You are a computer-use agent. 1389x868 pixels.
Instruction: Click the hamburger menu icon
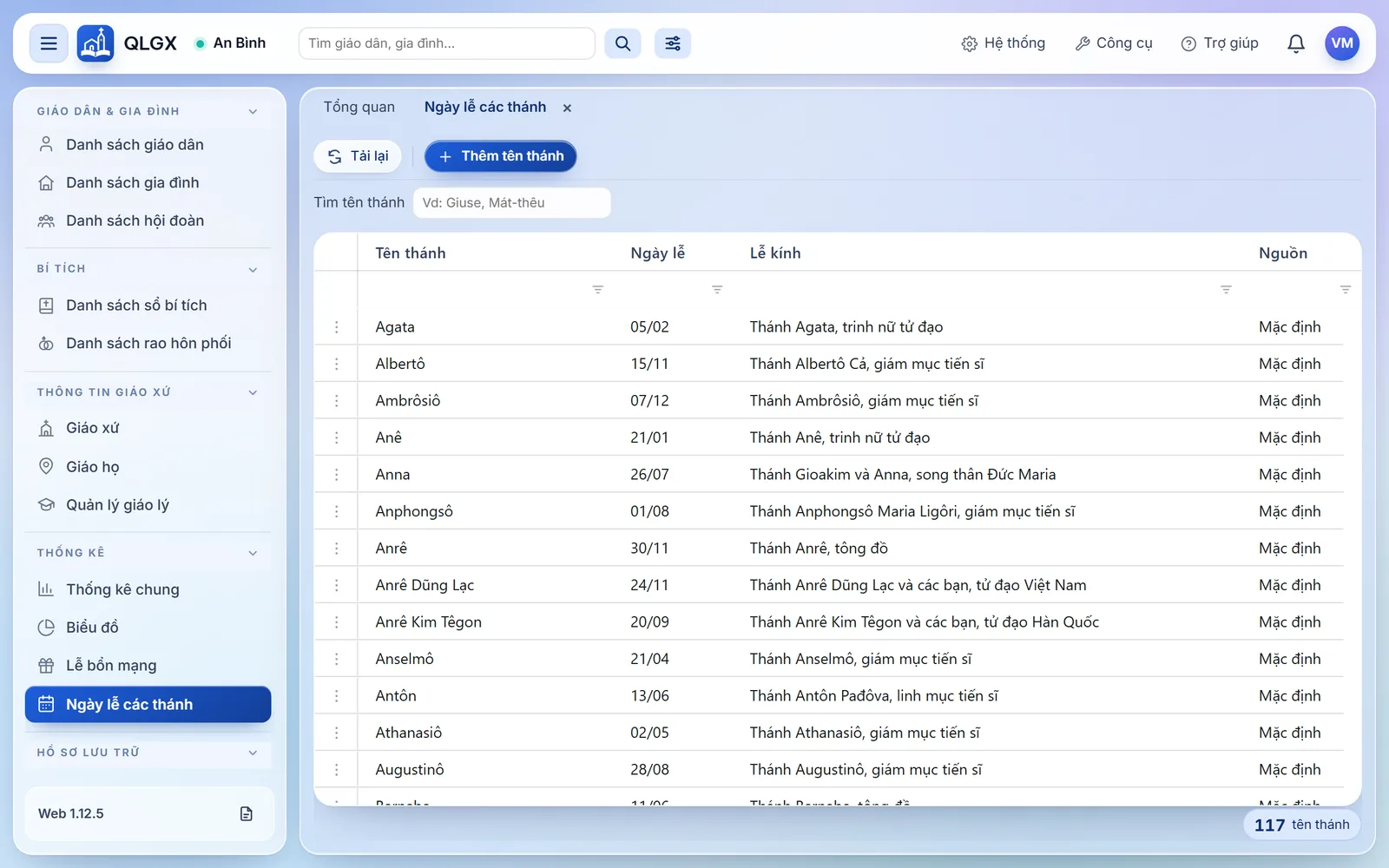pos(49,43)
